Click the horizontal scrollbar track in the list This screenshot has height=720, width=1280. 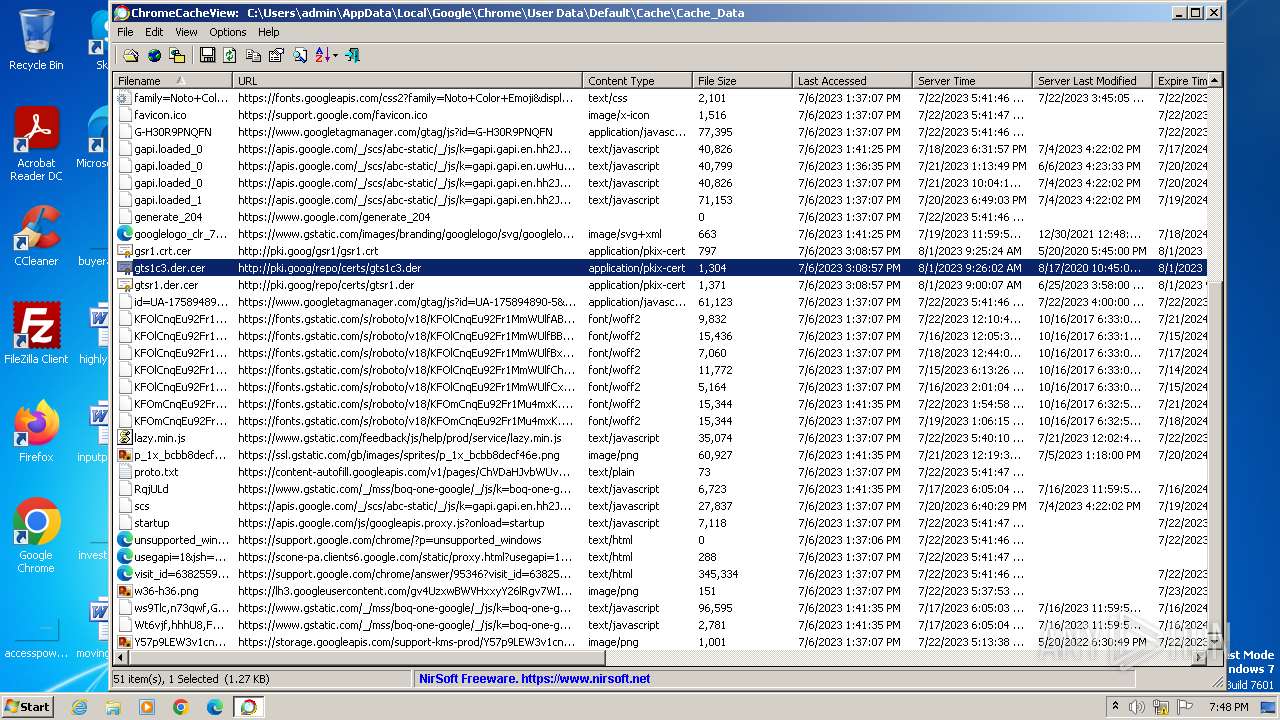(900, 657)
